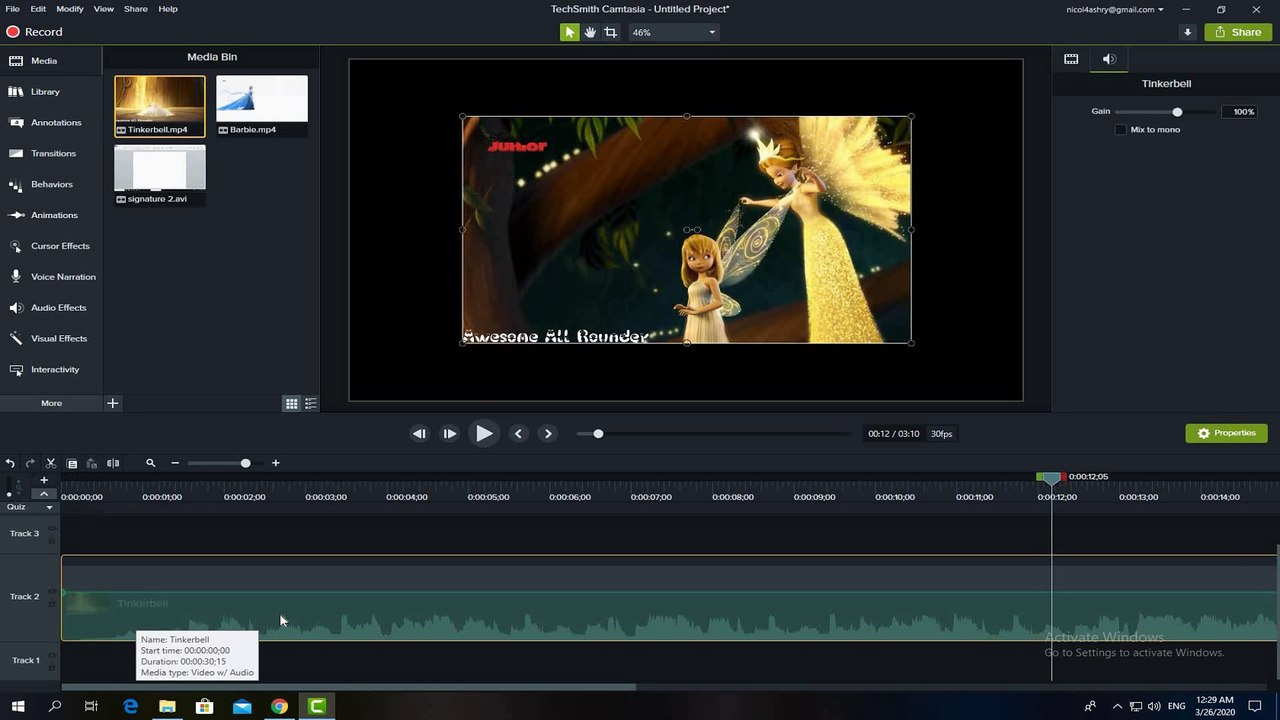Open the Visual Effects tab
The height and width of the screenshot is (720, 1280).
click(x=51, y=339)
